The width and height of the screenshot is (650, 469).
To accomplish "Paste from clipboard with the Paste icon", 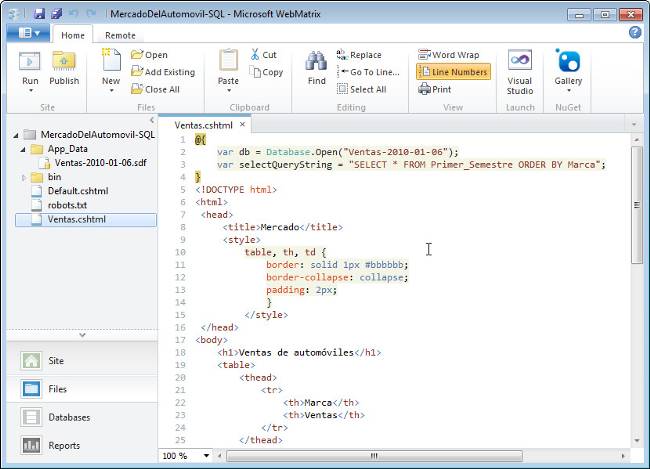I will [x=228, y=61].
